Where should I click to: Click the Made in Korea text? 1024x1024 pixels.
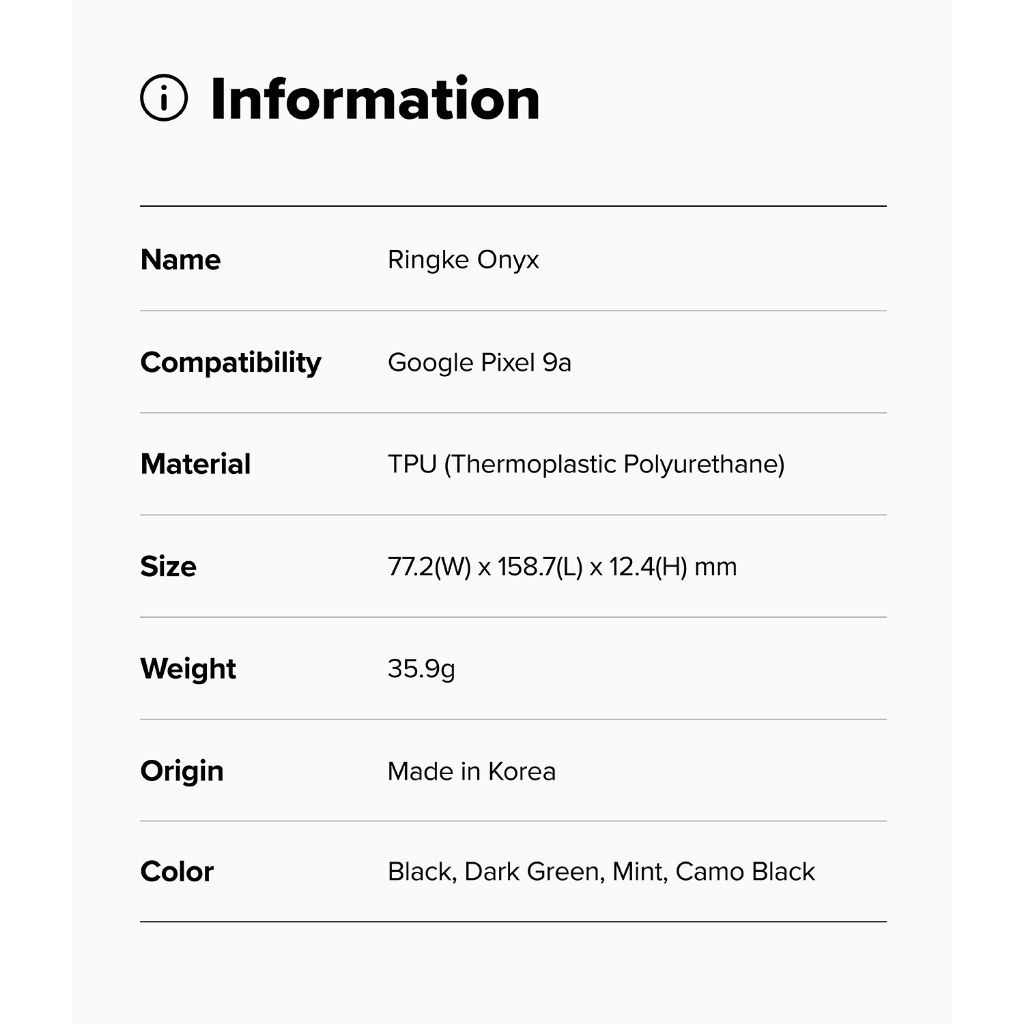pyautogui.click(x=471, y=771)
